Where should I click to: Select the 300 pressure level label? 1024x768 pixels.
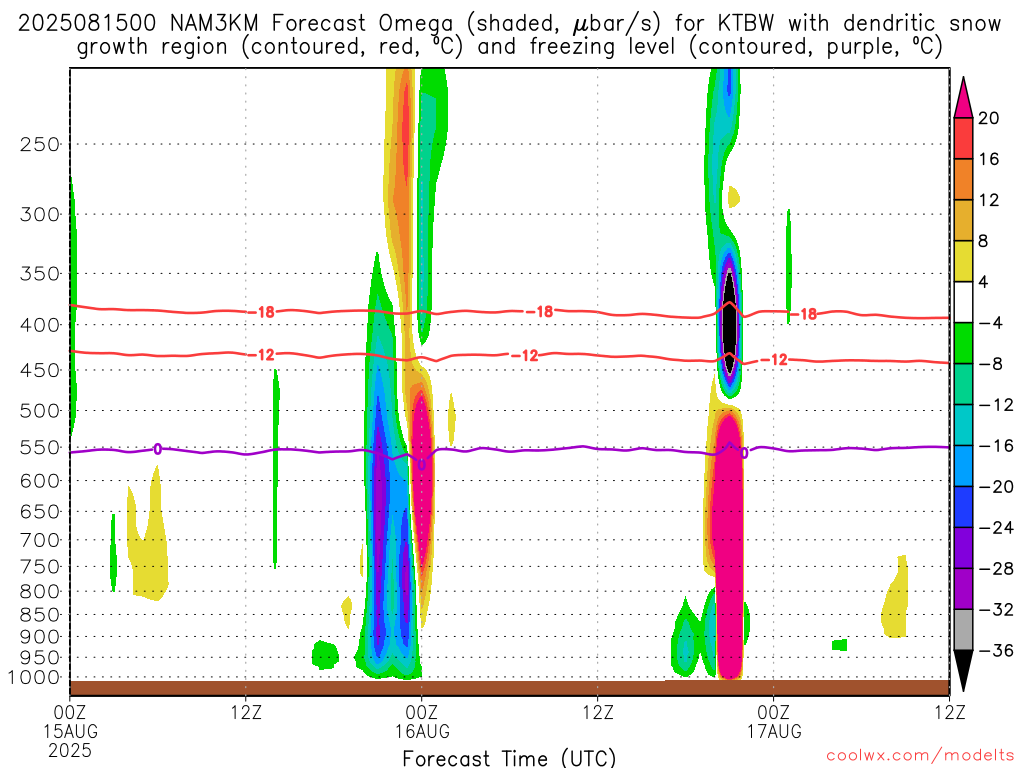pos(40,214)
